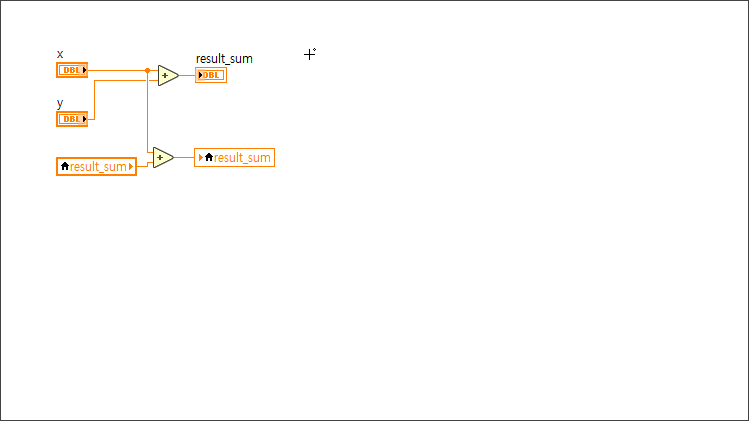
Task: Click the wire between lower Add and result_sum write
Action: pyautogui.click(x=184, y=157)
